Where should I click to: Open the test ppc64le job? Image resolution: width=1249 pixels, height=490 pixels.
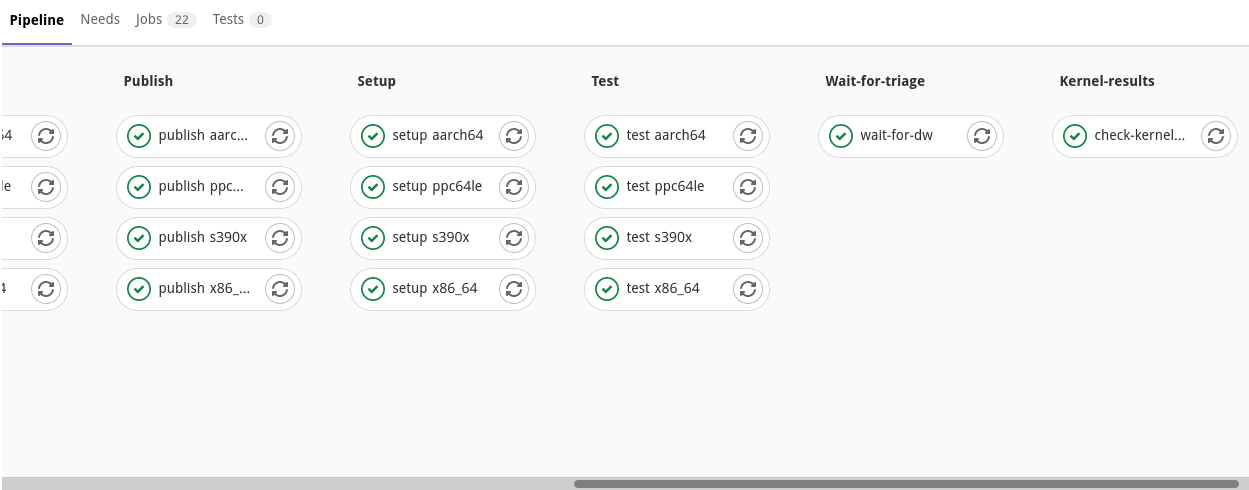[x=665, y=187]
